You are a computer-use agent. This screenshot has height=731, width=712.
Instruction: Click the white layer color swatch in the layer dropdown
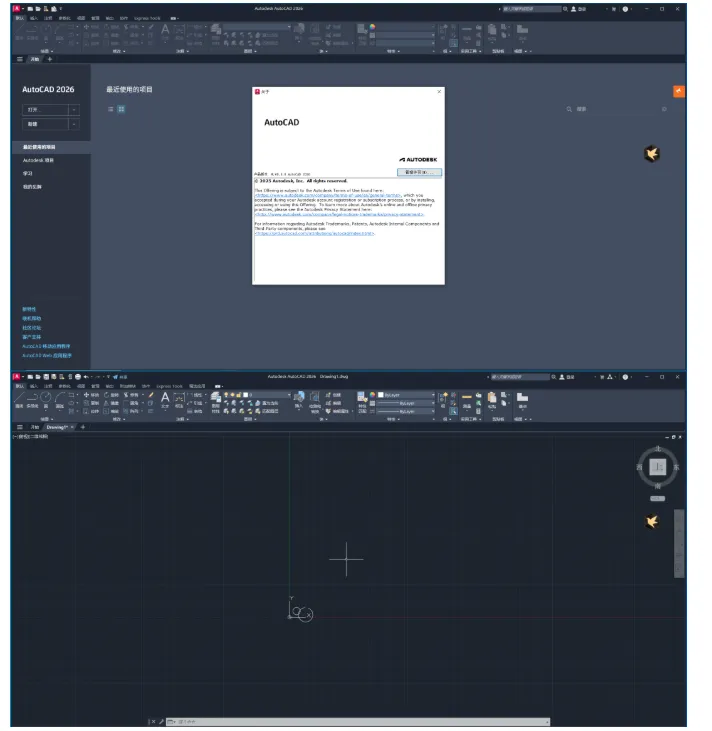pyautogui.click(x=245, y=395)
